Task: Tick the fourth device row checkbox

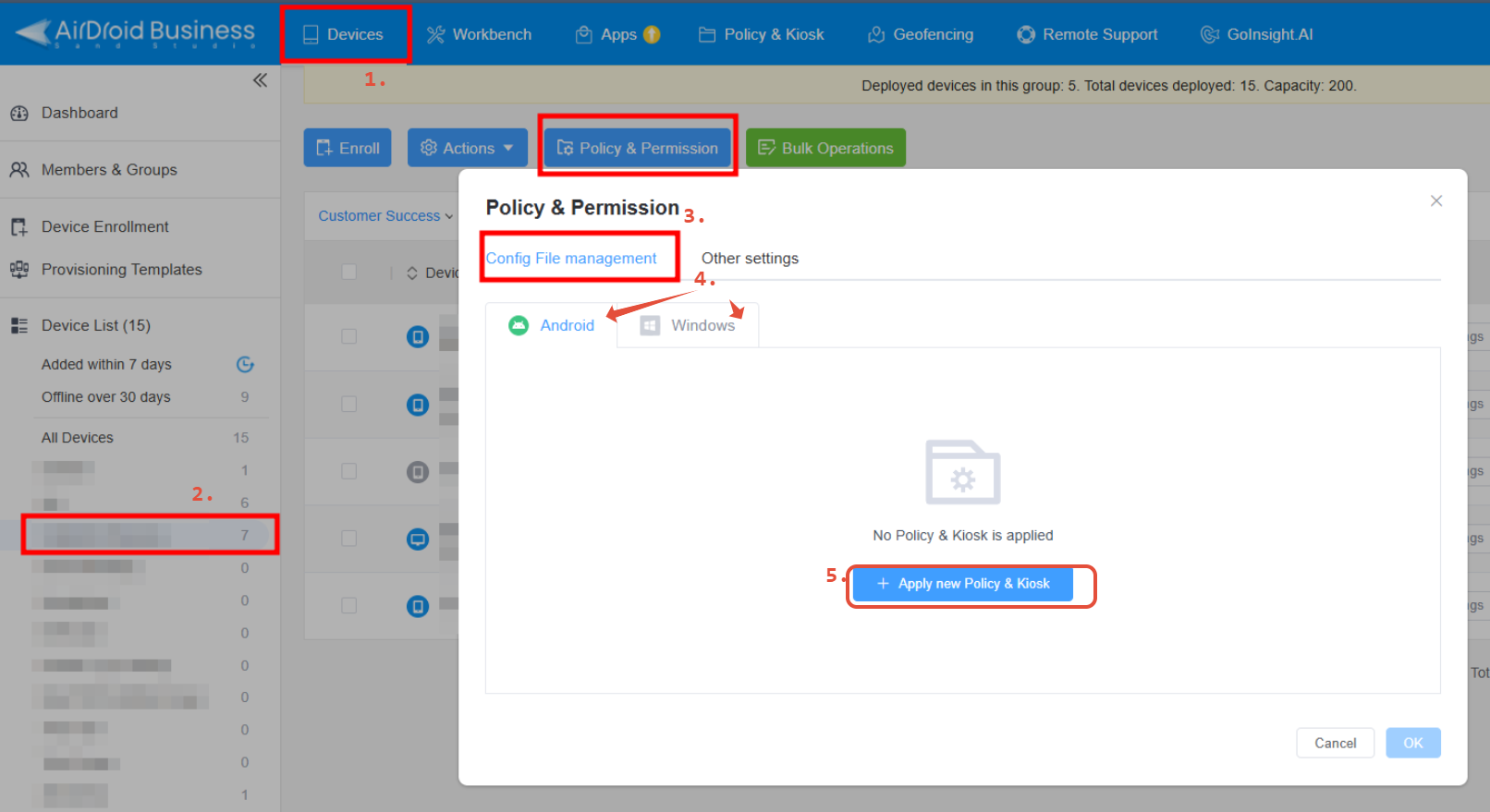Action: [x=349, y=538]
